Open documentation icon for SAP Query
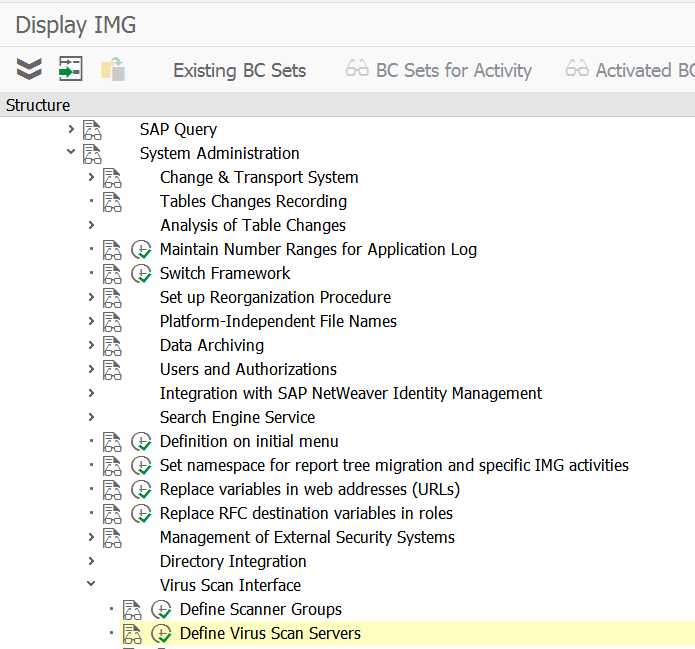The image size is (695, 649). point(92,130)
